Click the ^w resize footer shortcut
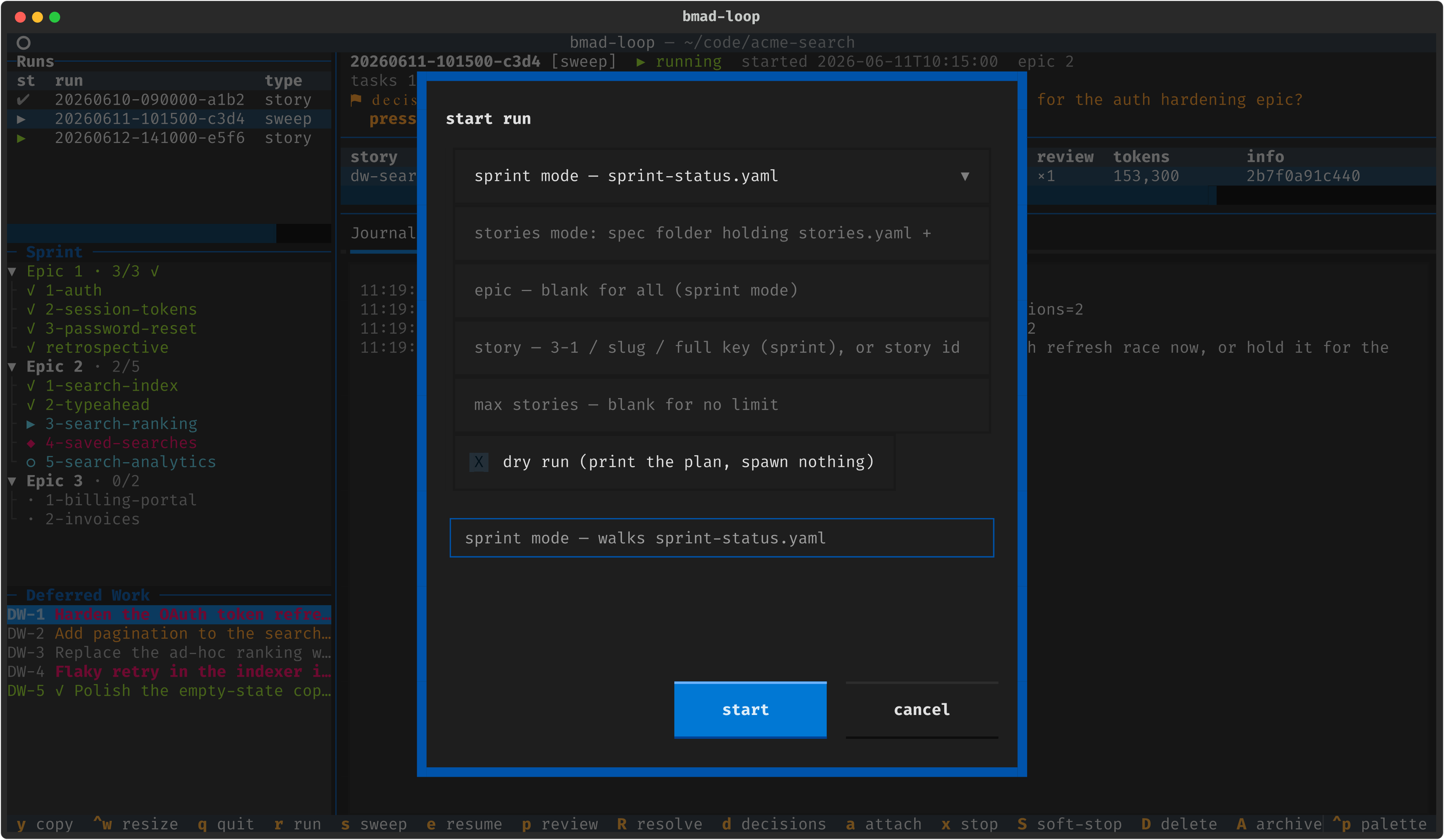This screenshot has height=840, width=1444. click(x=135, y=824)
